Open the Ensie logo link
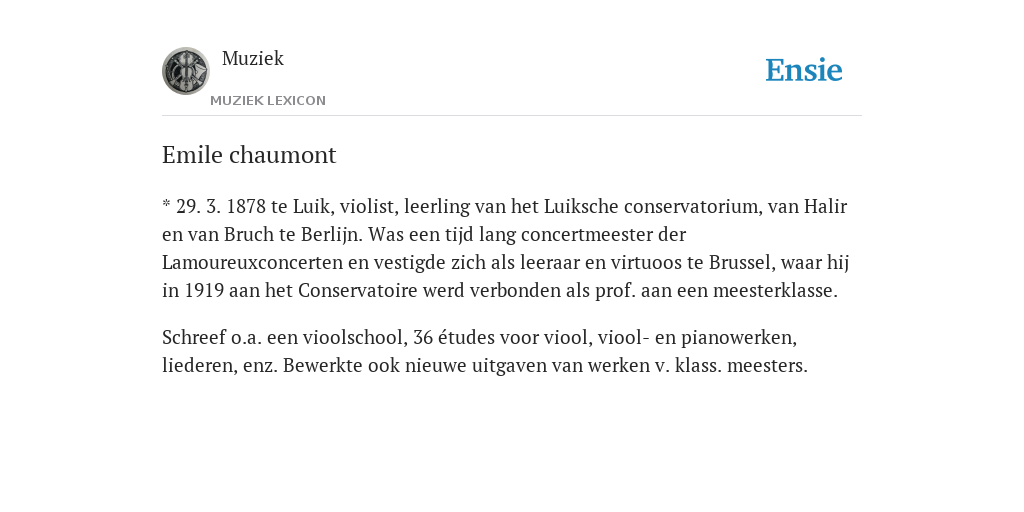Viewport: 1024px width, 512px height. pos(803,70)
